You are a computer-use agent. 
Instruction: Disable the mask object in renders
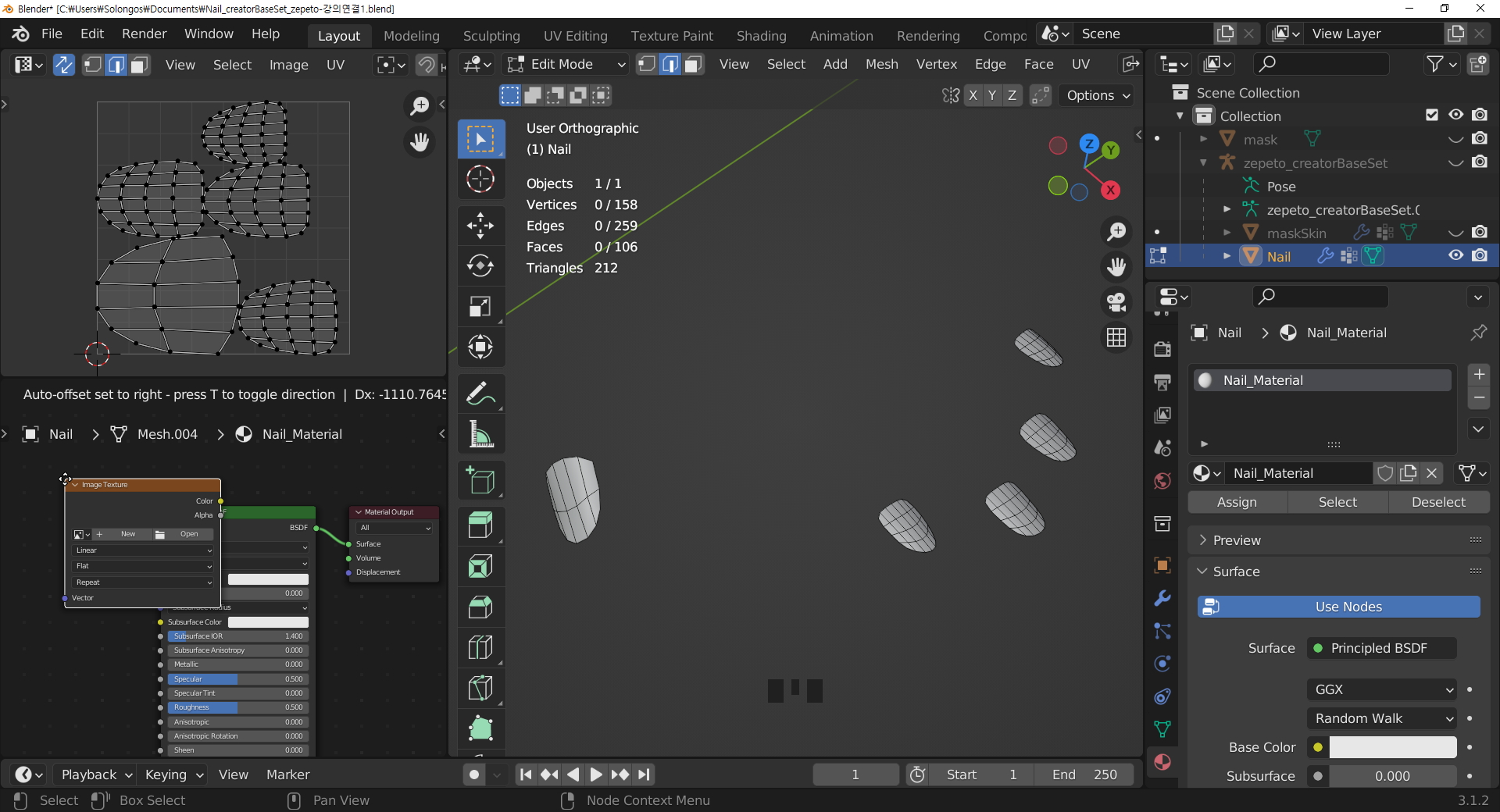pyautogui.click(x=1480, y=139)
